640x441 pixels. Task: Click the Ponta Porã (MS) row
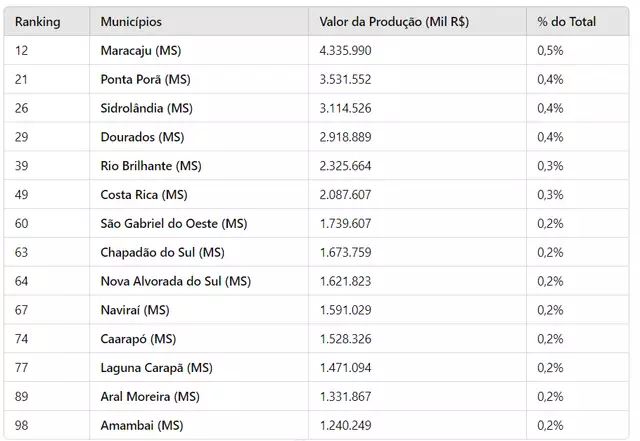pos(316,79)
